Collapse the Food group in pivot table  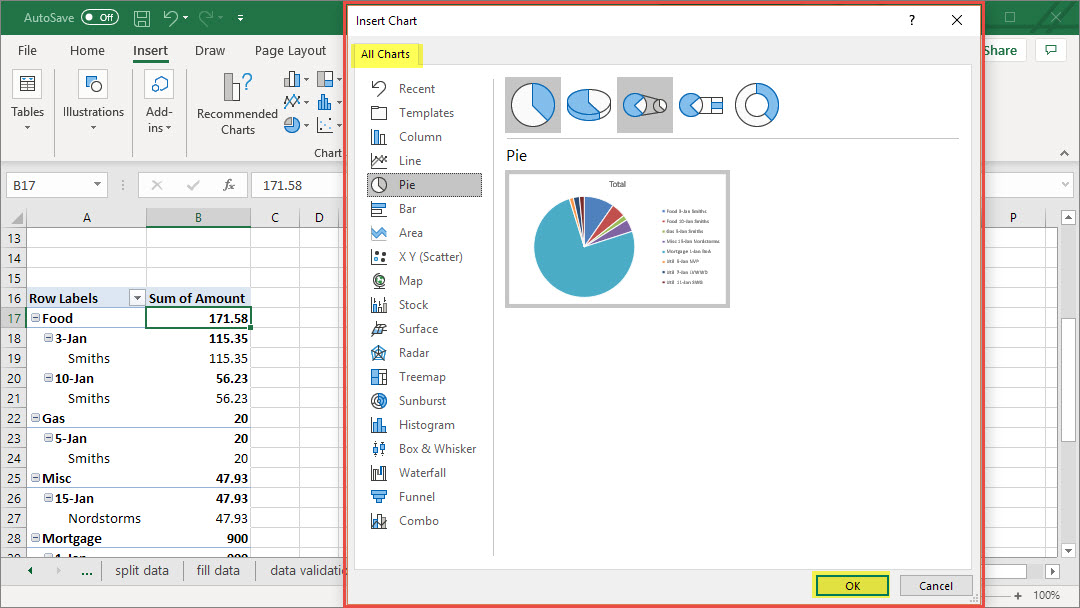tap(35, 318)
